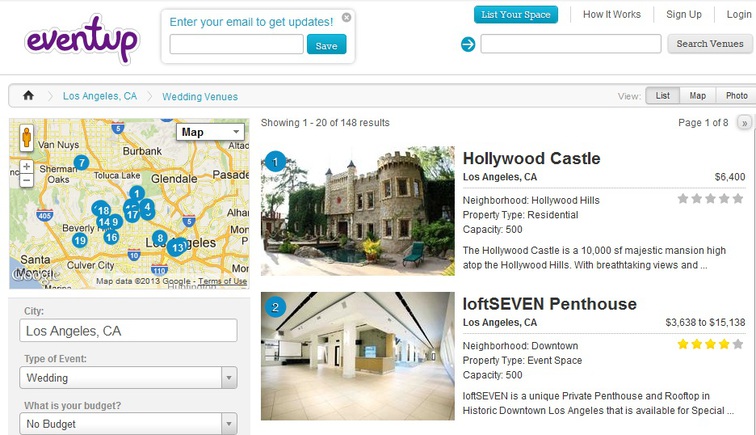The height and width of the screenshot is (435, 756).
Task: Click the City input field
Action: [x=128, y=331]
